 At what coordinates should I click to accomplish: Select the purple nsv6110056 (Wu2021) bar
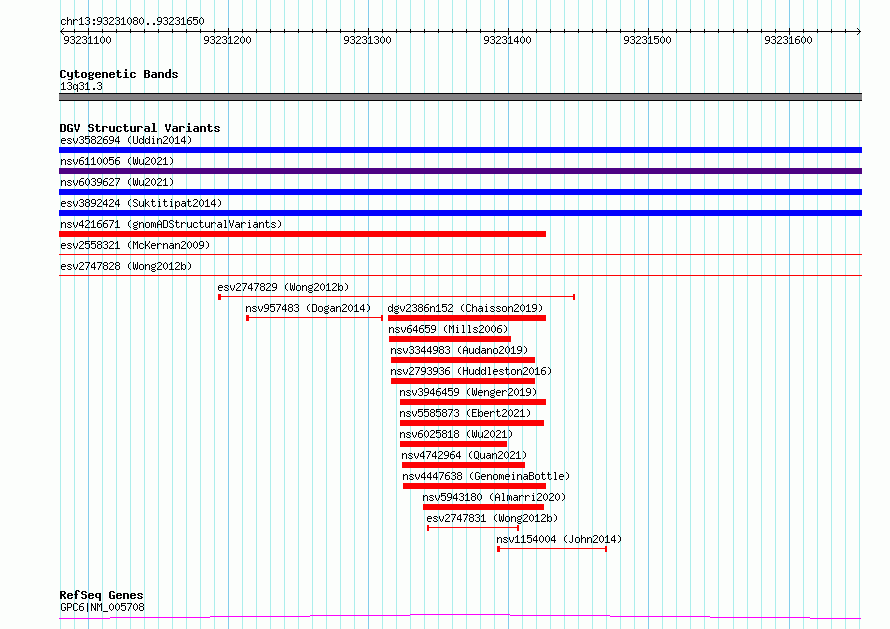460,171
